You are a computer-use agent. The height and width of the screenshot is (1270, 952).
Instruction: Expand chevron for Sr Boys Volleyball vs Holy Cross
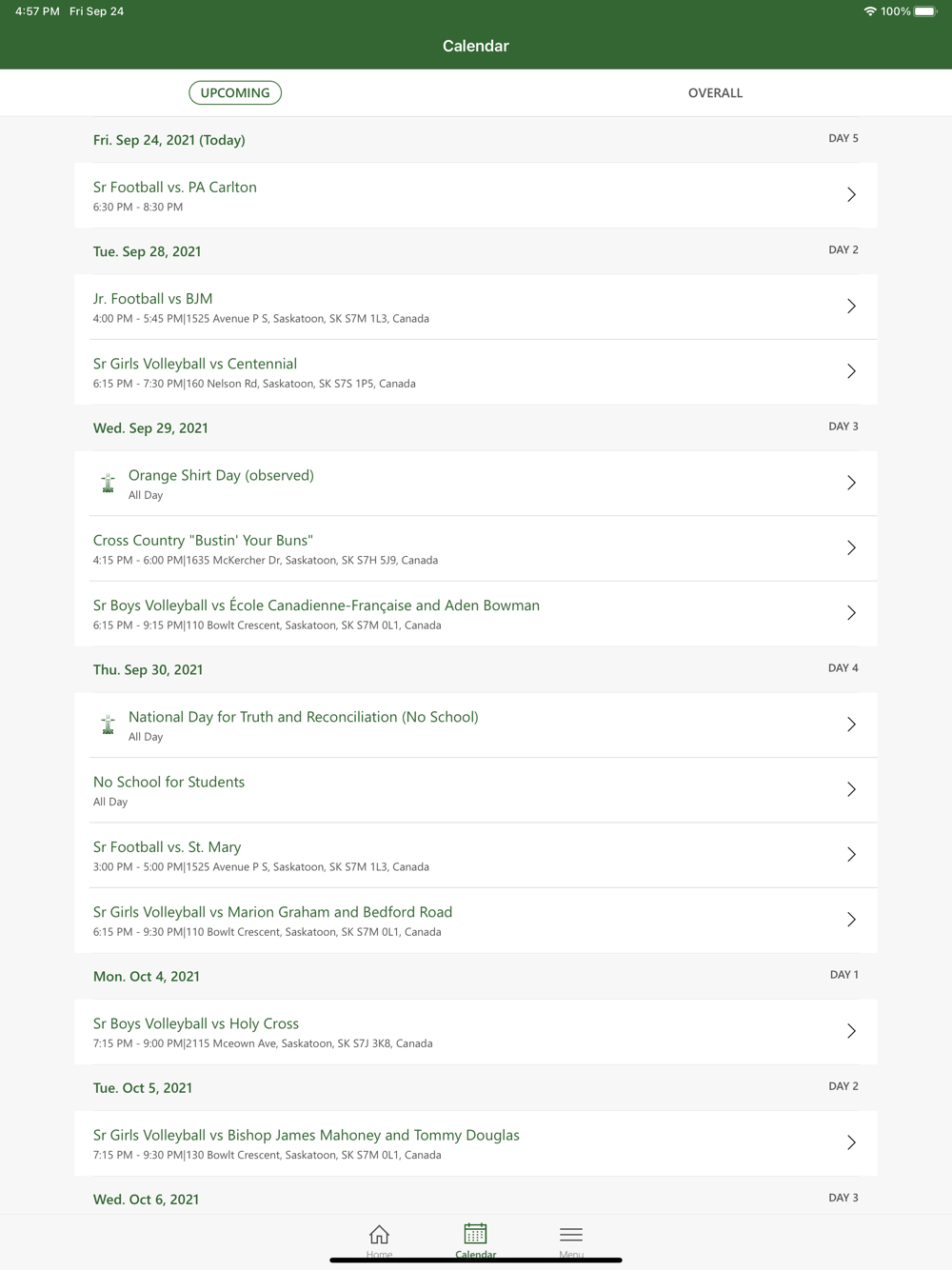tap(851, 1032)
